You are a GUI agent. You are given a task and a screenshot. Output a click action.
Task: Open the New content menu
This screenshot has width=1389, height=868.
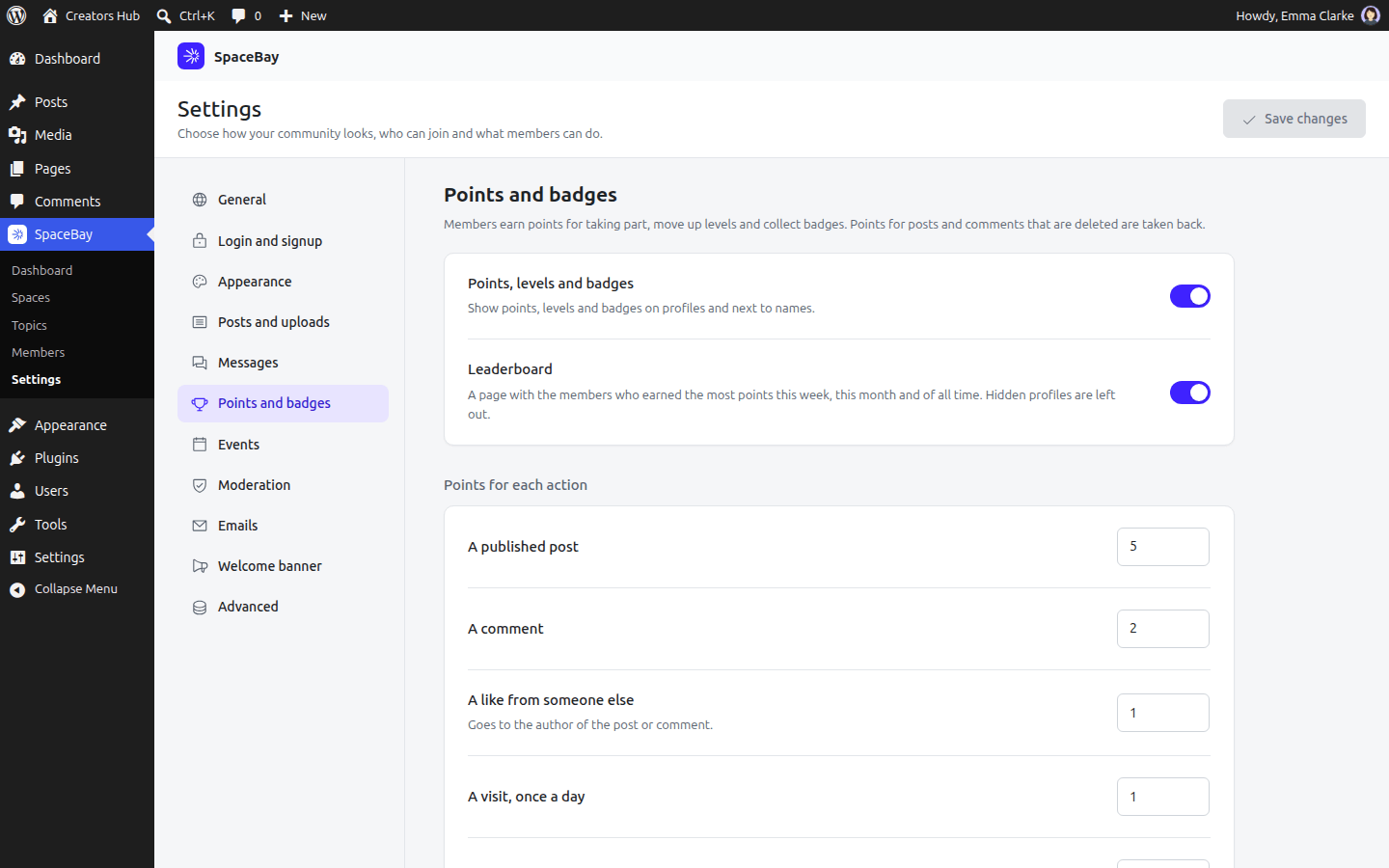303,15
